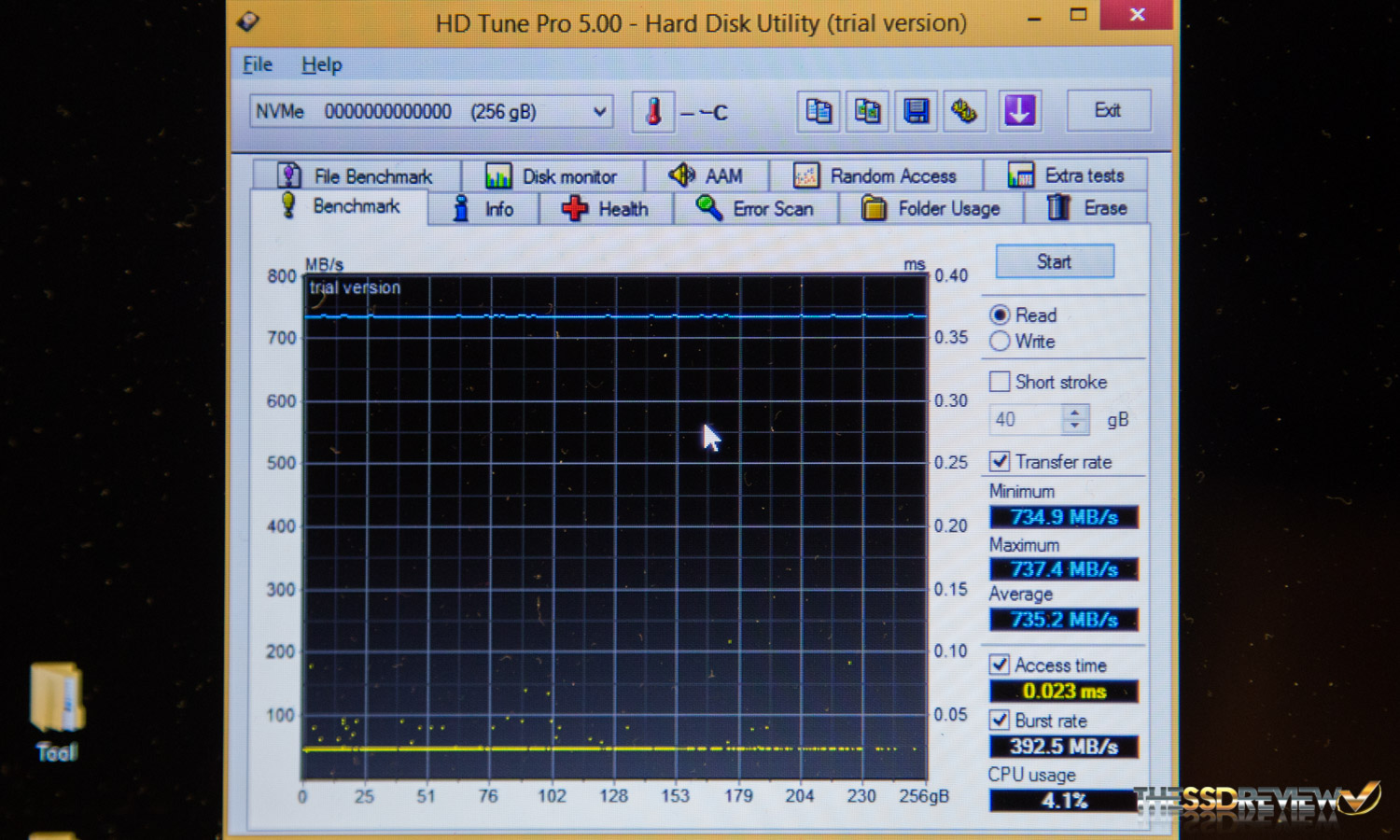Click the HD Tune title bar app icon
The height and width of the screenshot is (840, 1400).
point(248,21)
